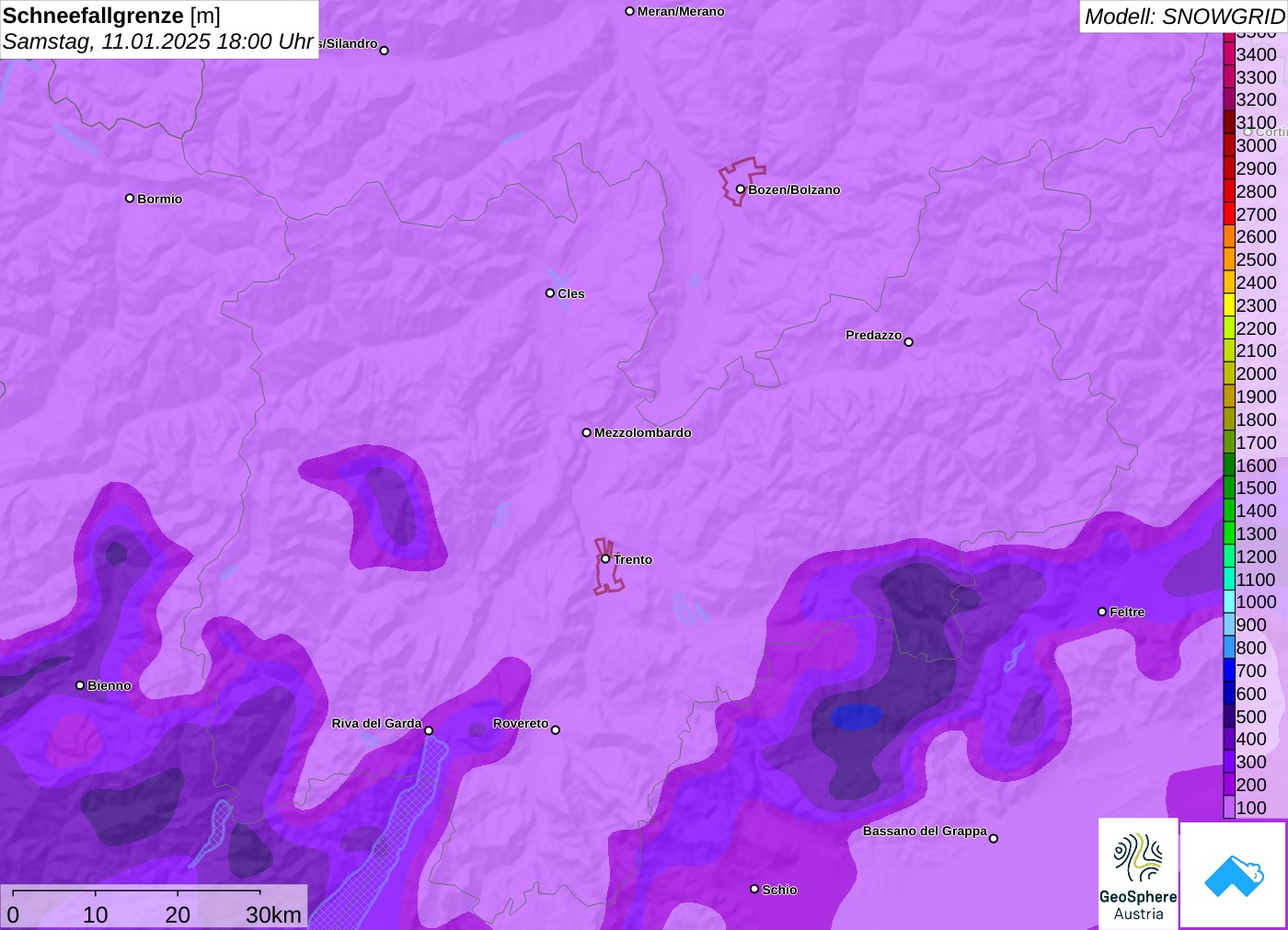1288x930 pixels.
Task: Click the 30km scale bar label
Action: (x=273, y=914)
